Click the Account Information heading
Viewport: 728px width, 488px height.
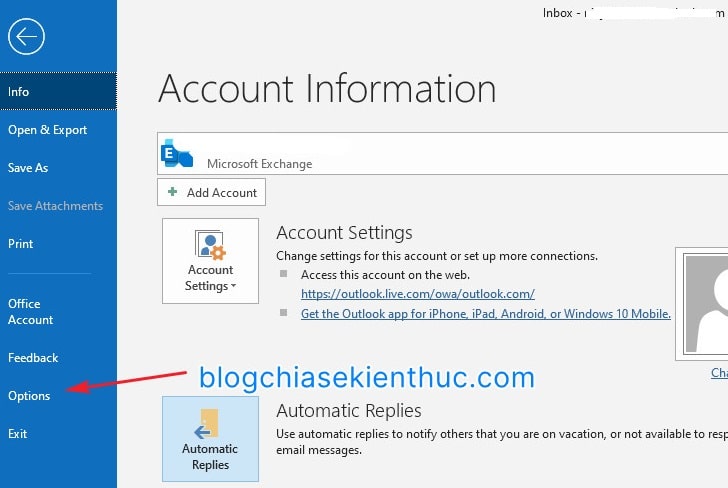coord(327,88)
